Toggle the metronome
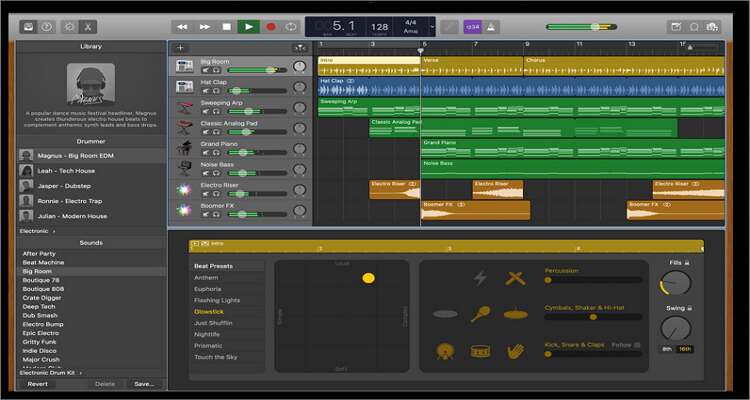The height and width of the screenshot is (400, 750). pyautogui.click(x=491, y=27)
